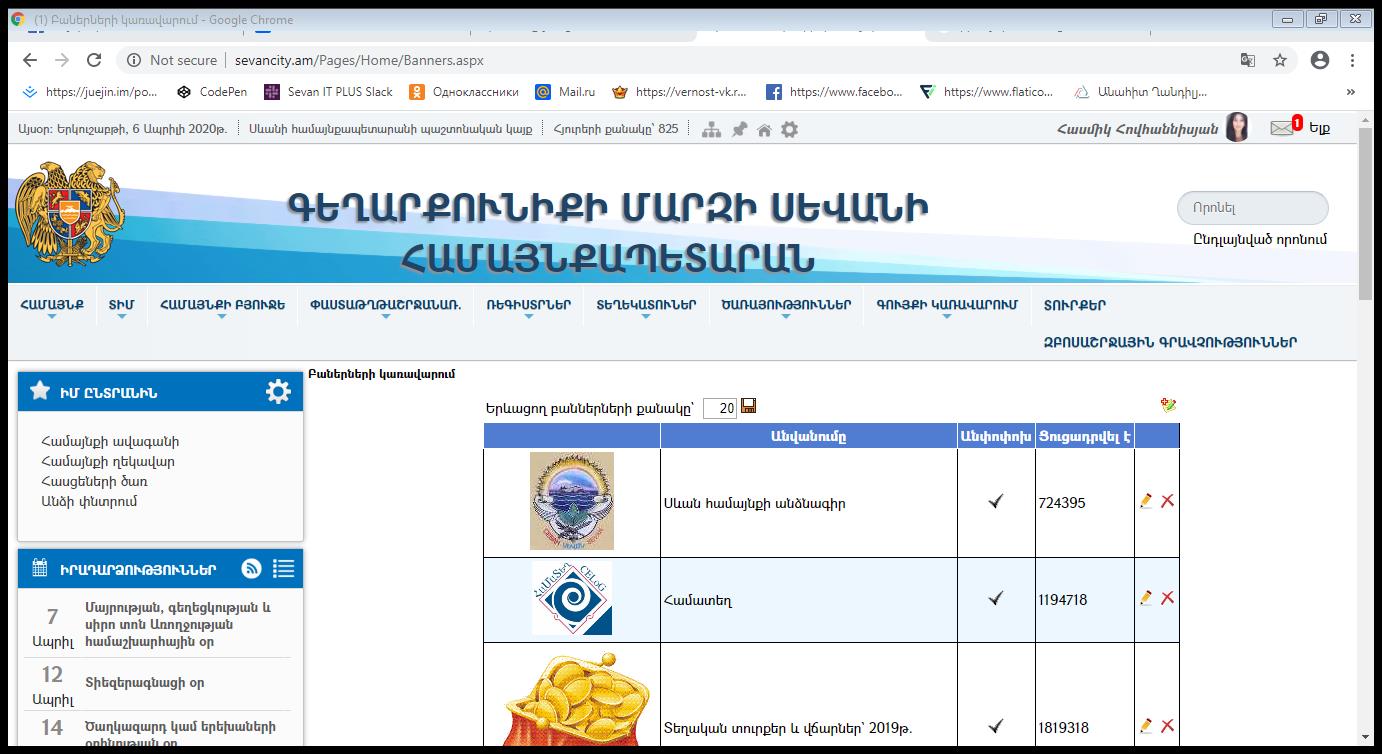Open the Google Translate icon in address bar
The height and width of the screenshot is (754, 1382).
click(1248, 60)
